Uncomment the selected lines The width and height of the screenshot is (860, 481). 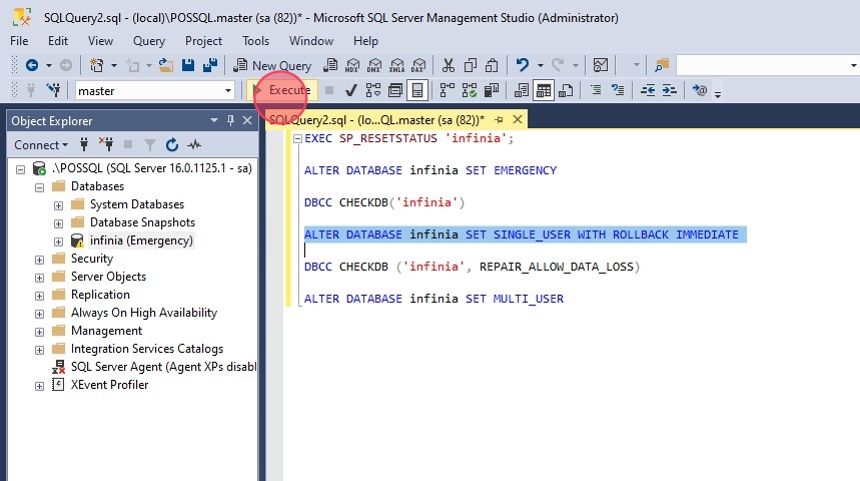[618, 90]
